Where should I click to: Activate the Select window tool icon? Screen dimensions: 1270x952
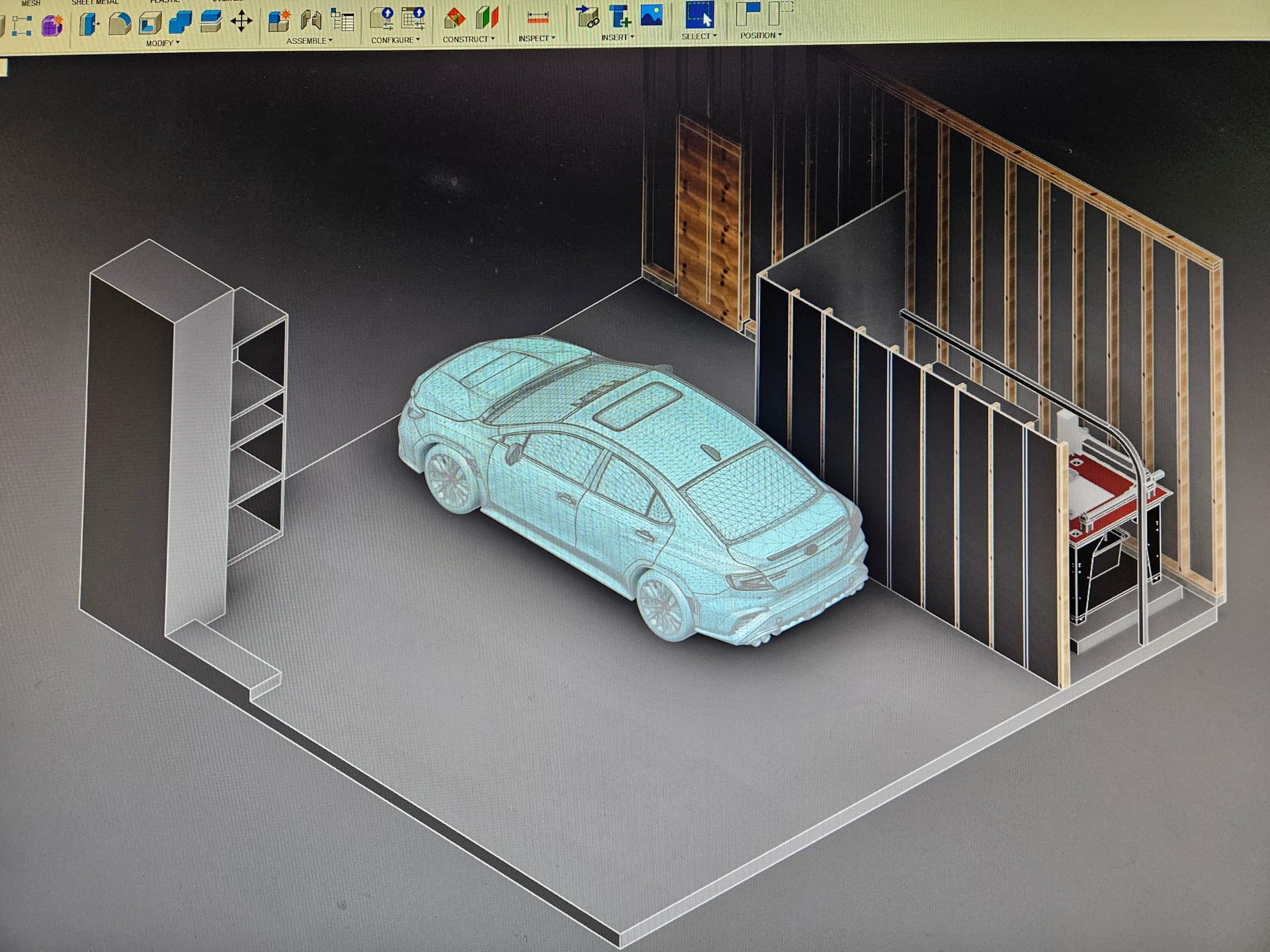[700, 14]
